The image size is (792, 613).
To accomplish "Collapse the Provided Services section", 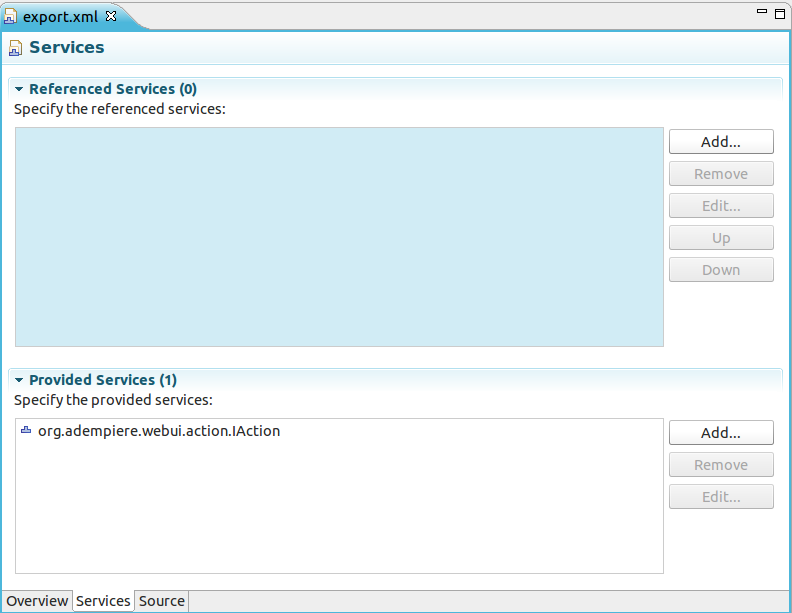I will [x=19, y=380].
